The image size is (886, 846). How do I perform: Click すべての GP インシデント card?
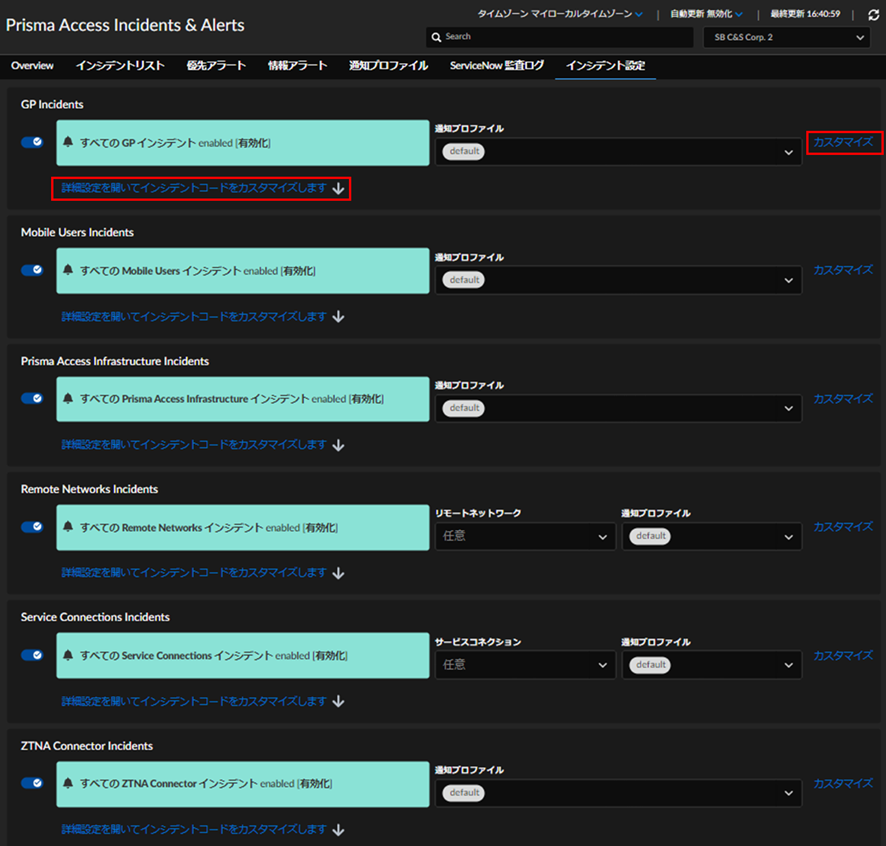point(243,142)
